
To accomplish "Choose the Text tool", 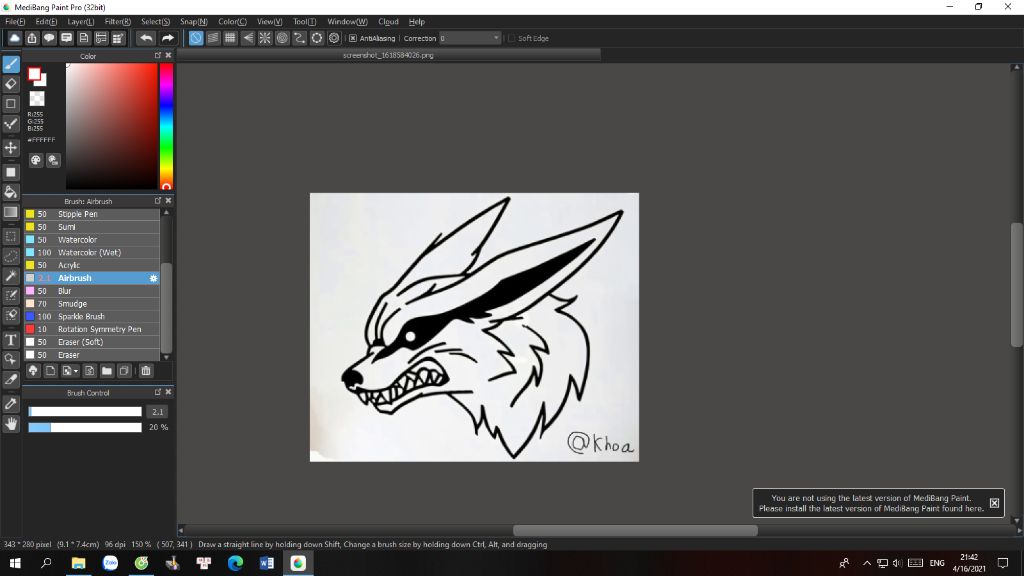I will (11, 340).
